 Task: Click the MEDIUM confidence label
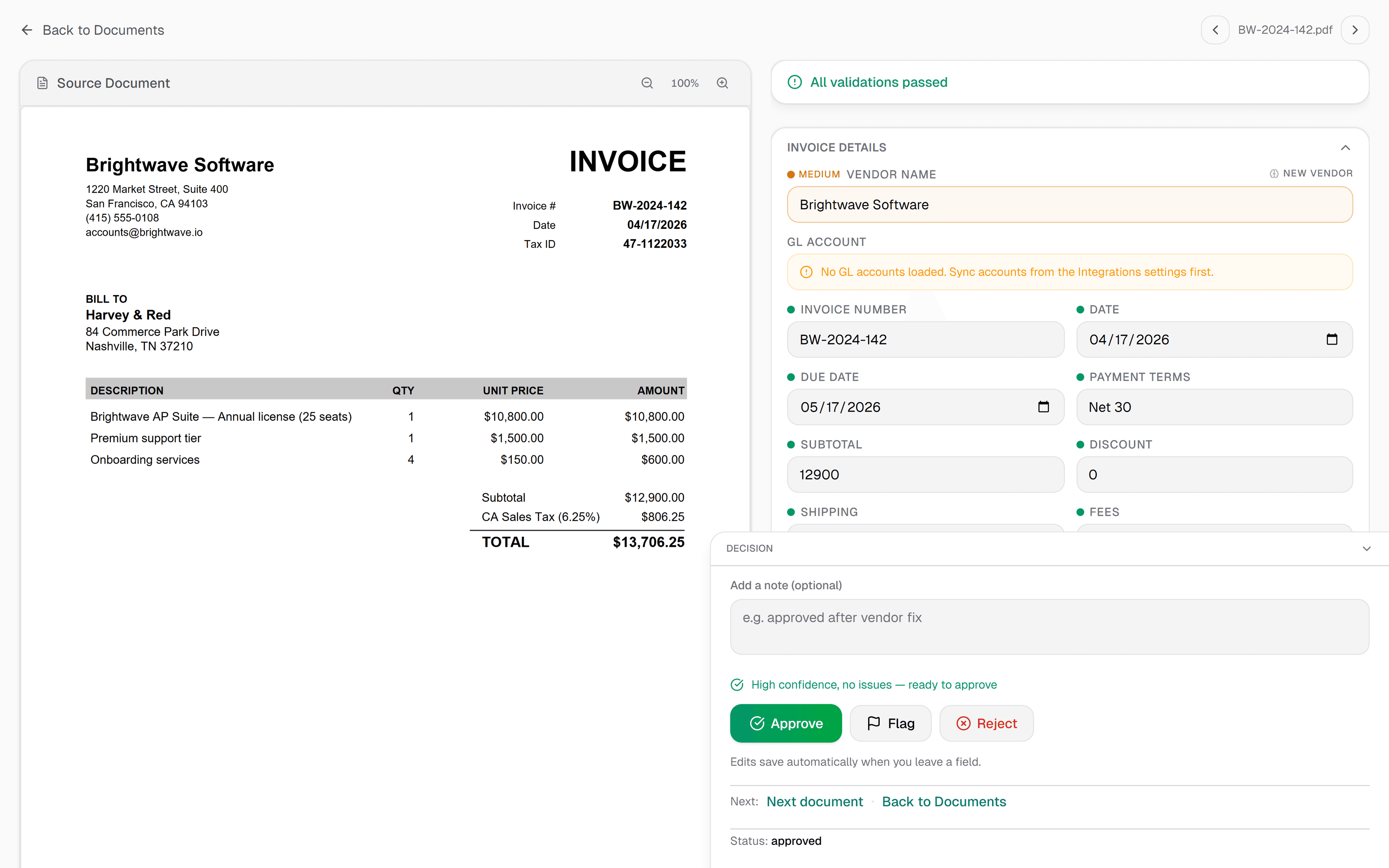tap(819, 175)
